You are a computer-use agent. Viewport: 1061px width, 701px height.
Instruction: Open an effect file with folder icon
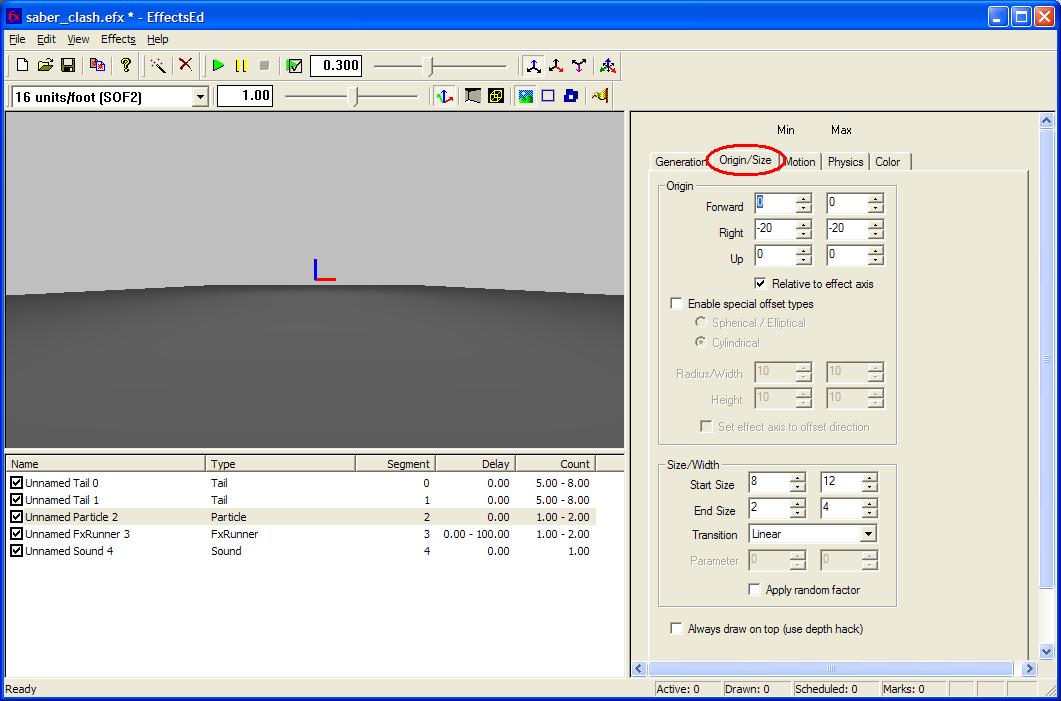click(x=45, y=66)
